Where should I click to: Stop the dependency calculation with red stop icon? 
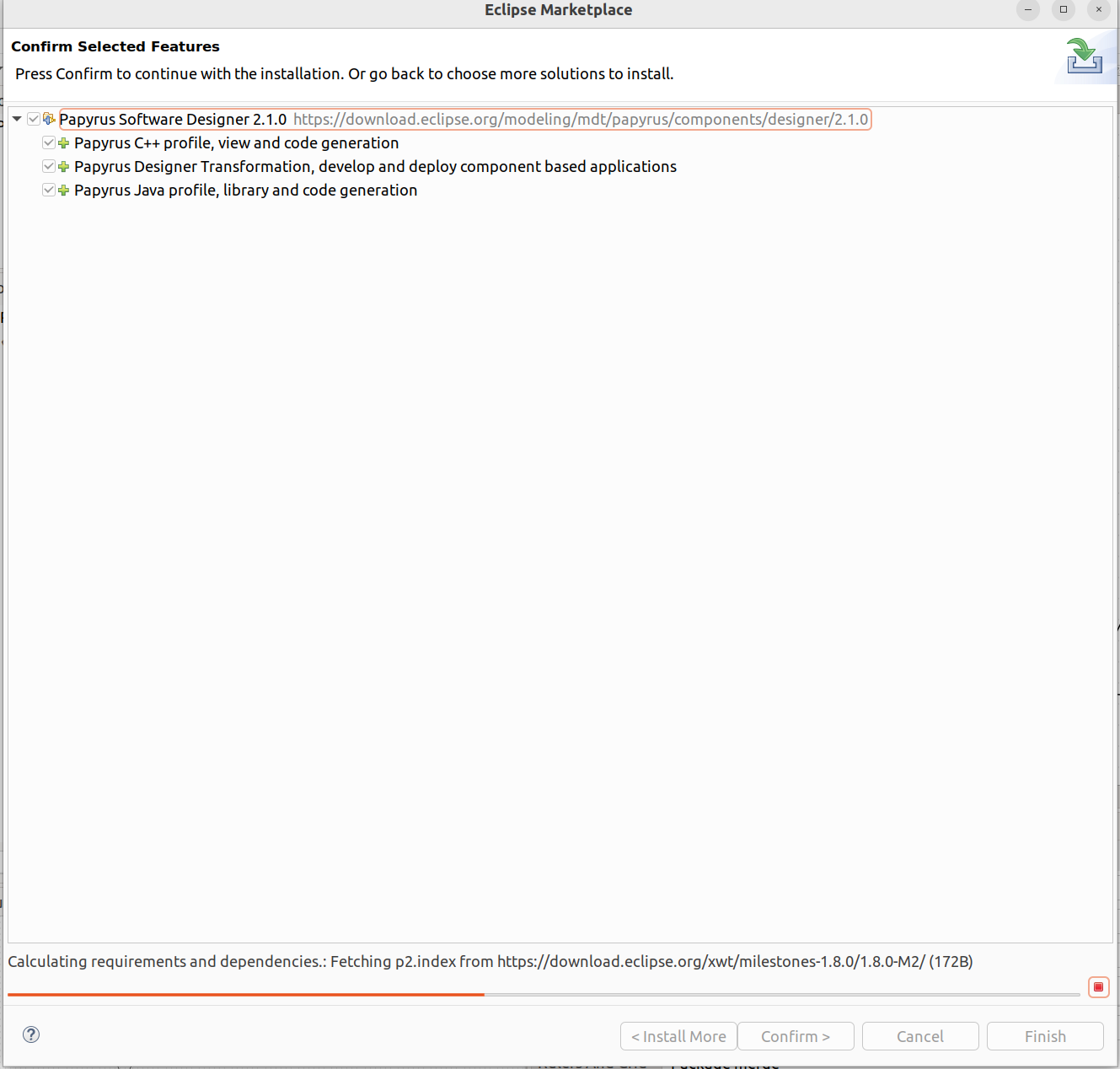(x=1098, y=986)
